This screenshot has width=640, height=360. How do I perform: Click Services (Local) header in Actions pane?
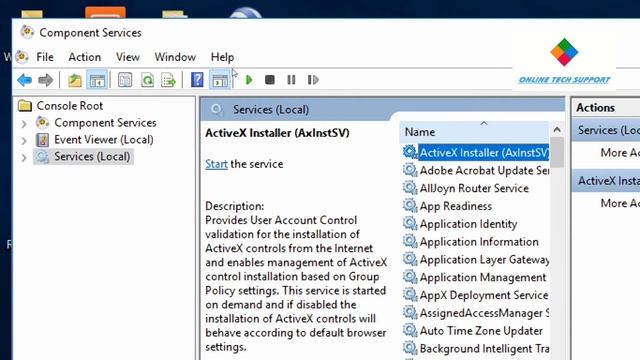tap(606, 130)
